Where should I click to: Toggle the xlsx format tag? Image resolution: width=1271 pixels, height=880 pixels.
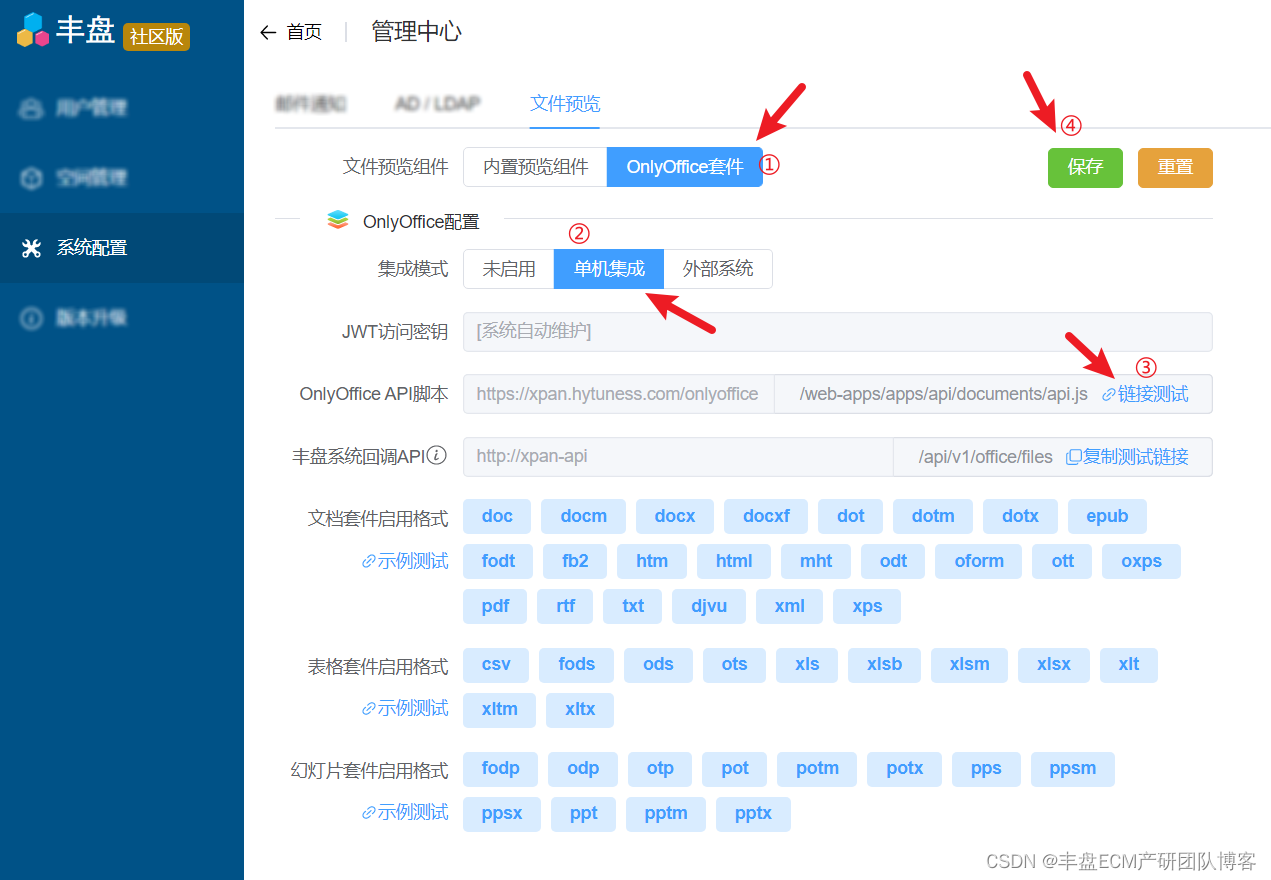coord(1054,664)
